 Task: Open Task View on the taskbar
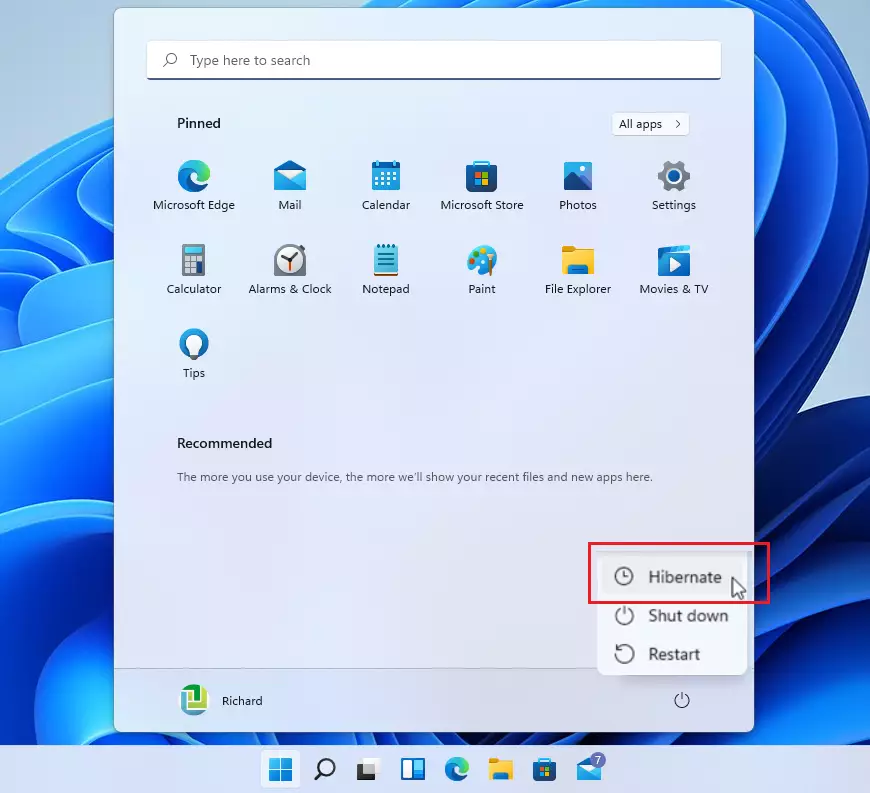(x=368, y=769)
